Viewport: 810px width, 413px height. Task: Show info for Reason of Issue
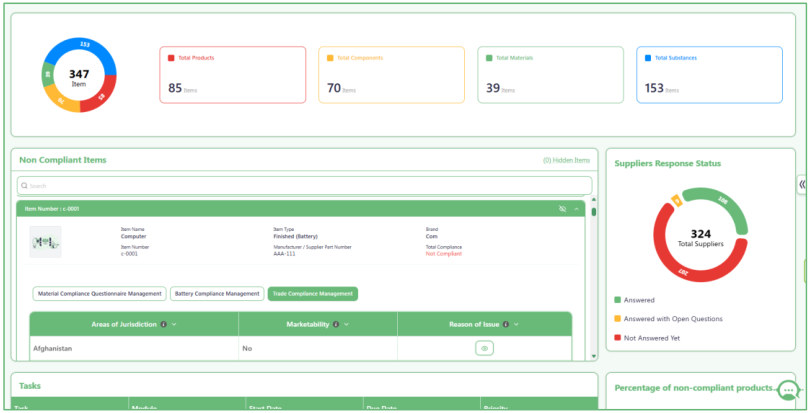point(506,324)
